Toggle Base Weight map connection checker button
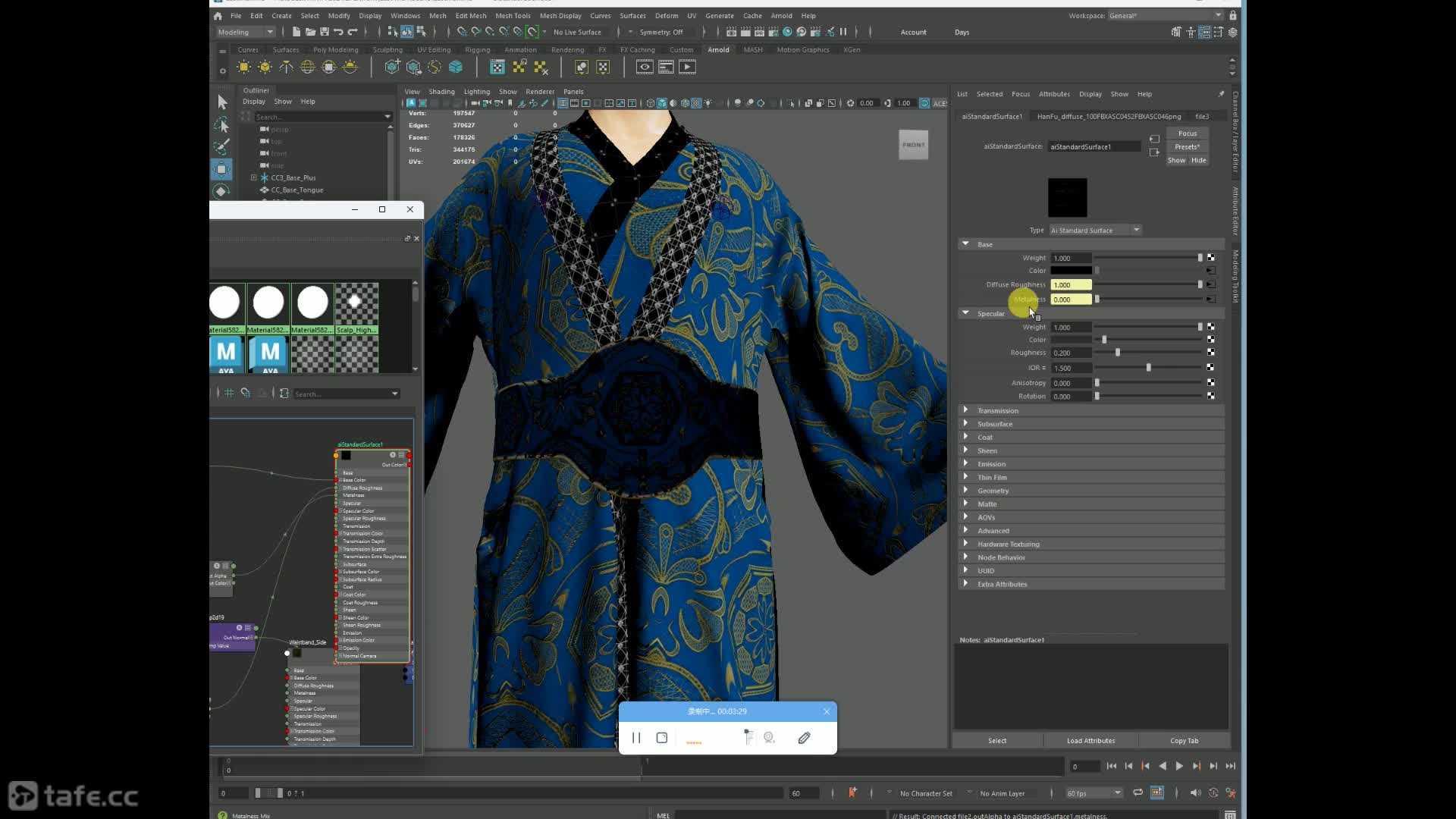Image resolution: width=1456 pixels, height=819 pixels. coord(1210,258)
